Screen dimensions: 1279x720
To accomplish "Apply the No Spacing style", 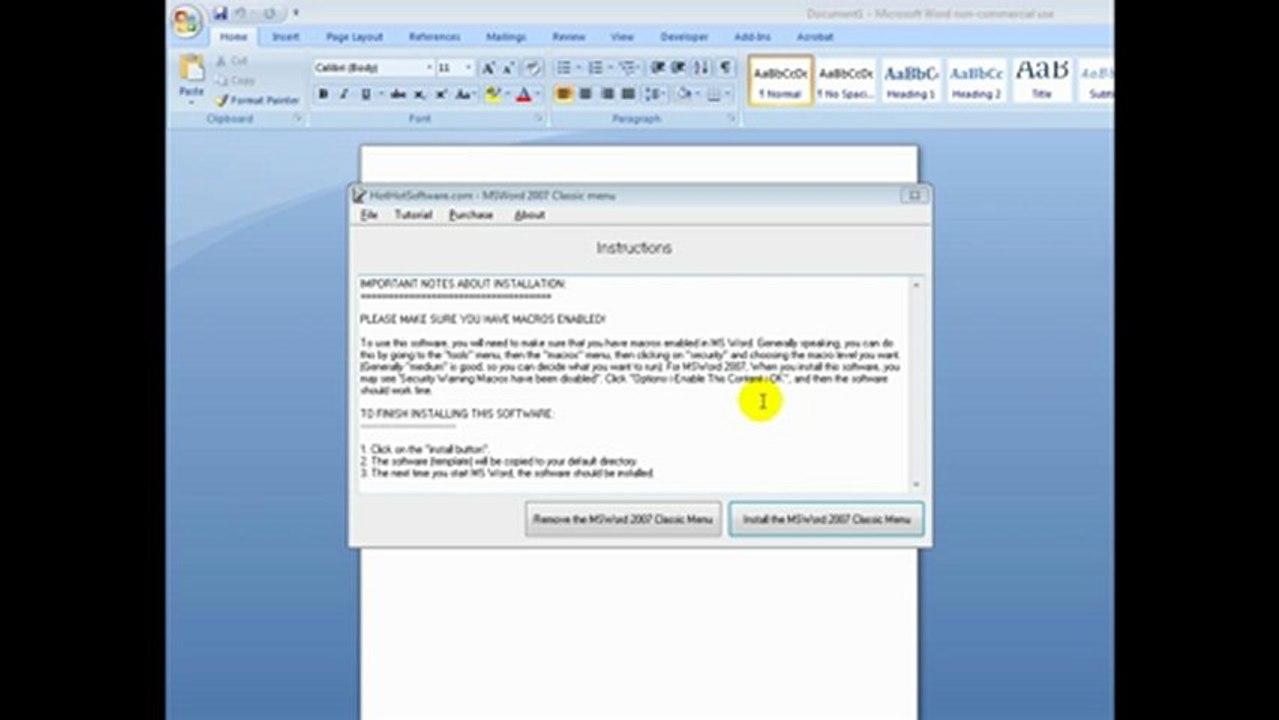I will pyautogui.click(x=846, y=80).
